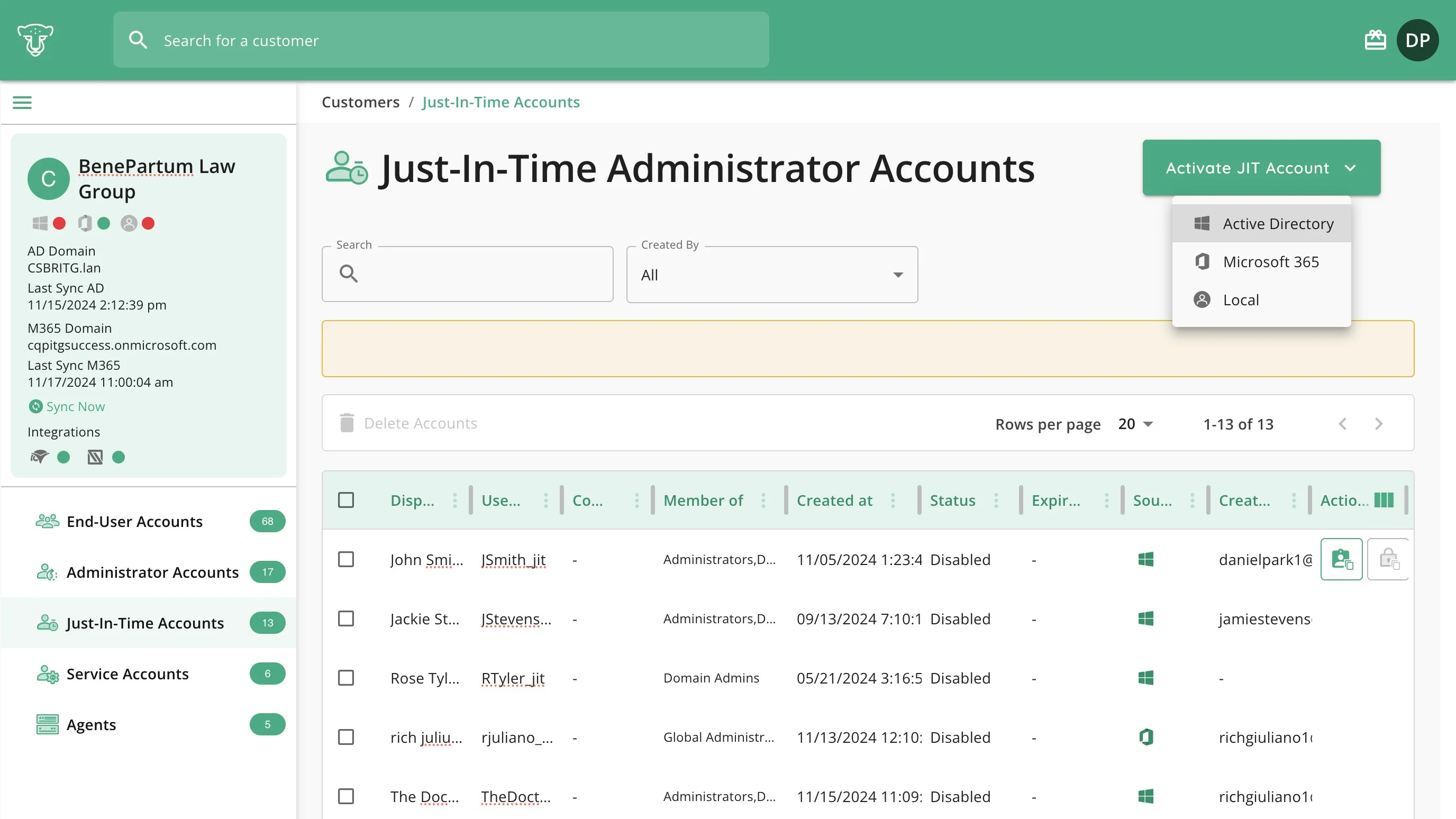1456x819 pixels.
Task: Open the Status column options menu
Action: (996, 500)
